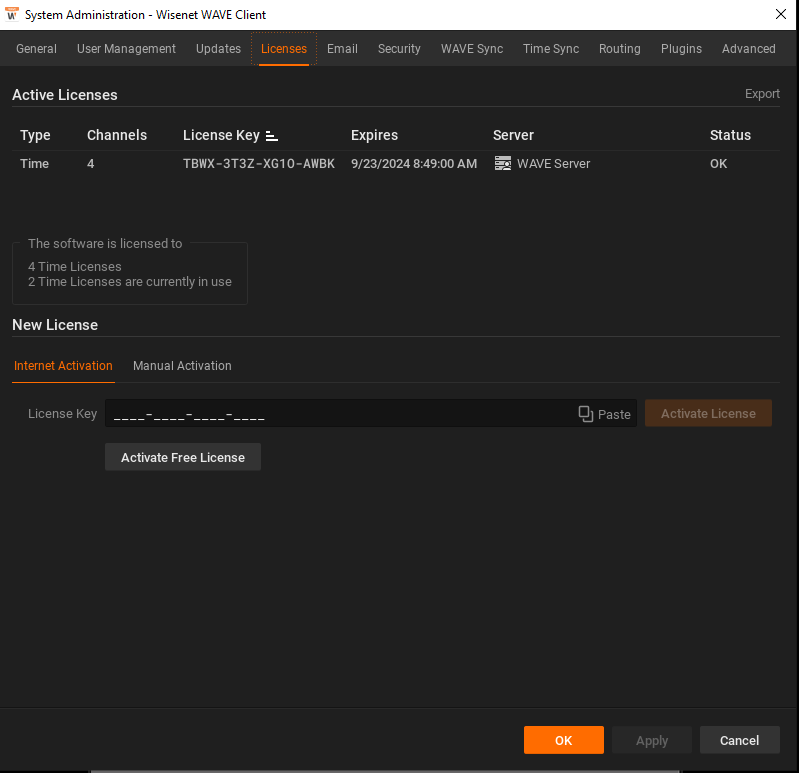
Task: Click the Activate License button
Action: 708,413
